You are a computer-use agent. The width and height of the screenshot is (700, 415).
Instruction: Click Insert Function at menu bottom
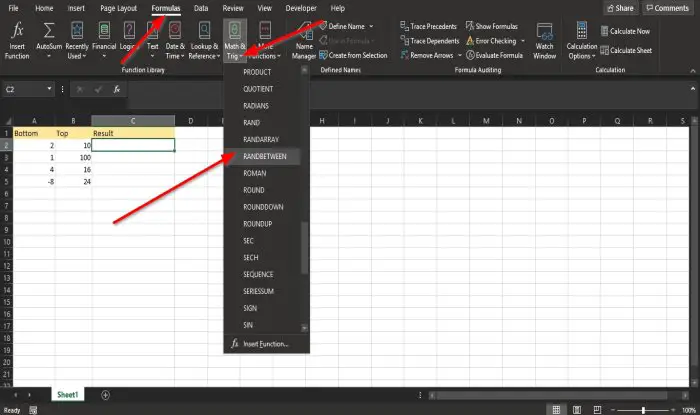[266, 344]
